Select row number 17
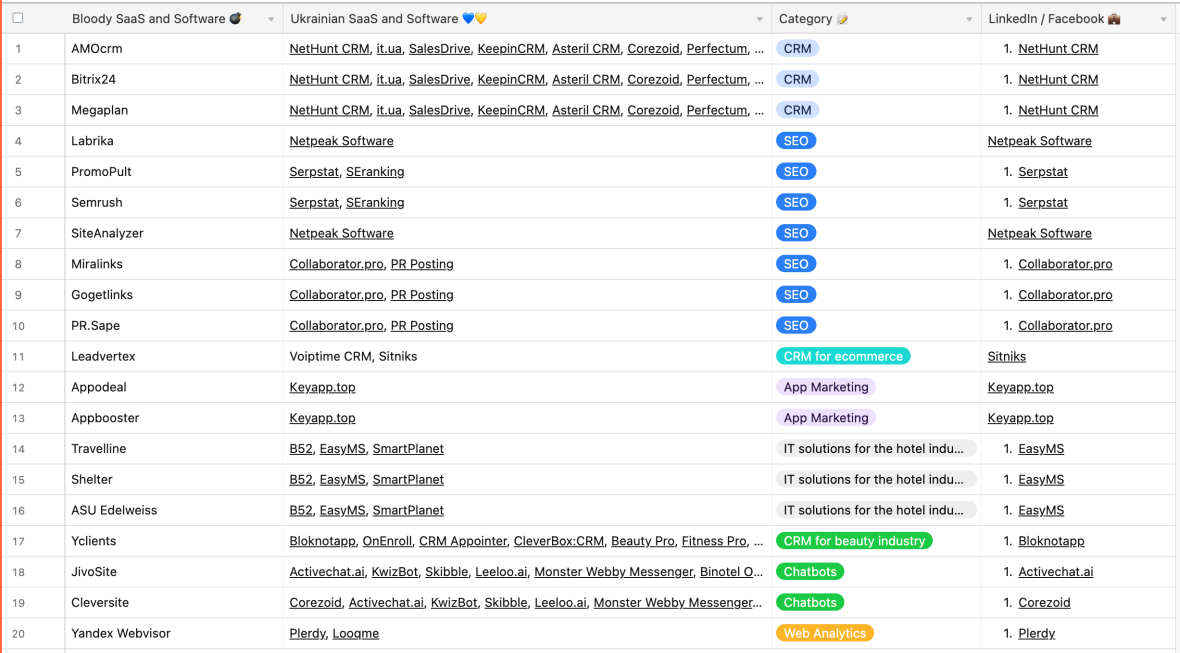This screenshot has height=653, width=1180. pos(18,542)
